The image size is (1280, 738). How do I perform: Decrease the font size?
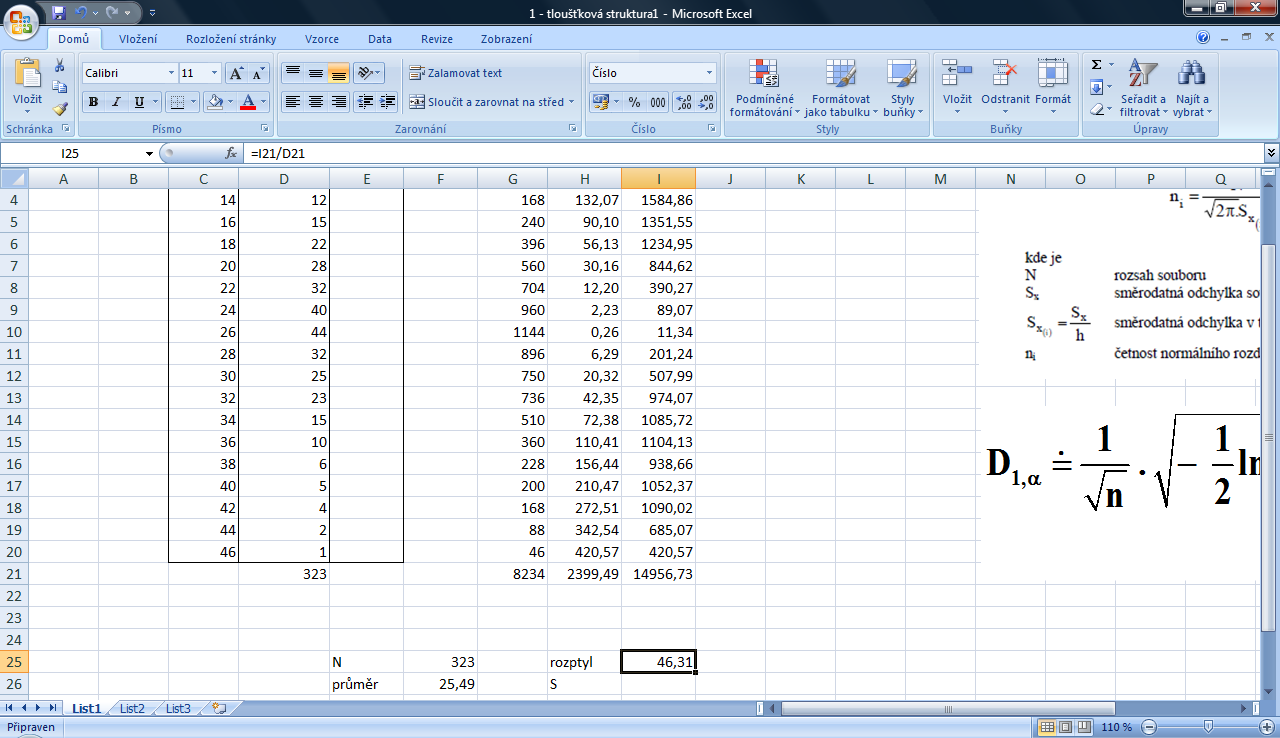pos(258,73)
